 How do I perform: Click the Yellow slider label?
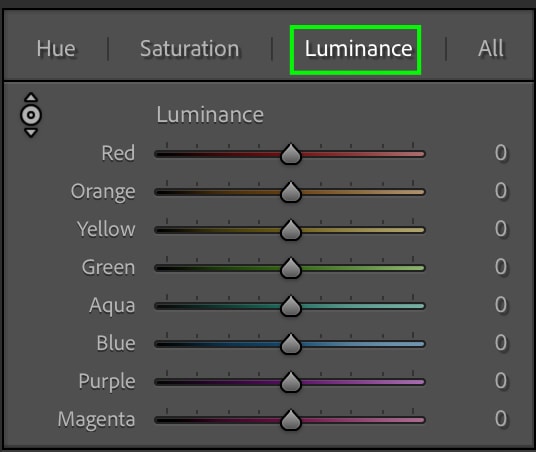(x=106, y=229)
